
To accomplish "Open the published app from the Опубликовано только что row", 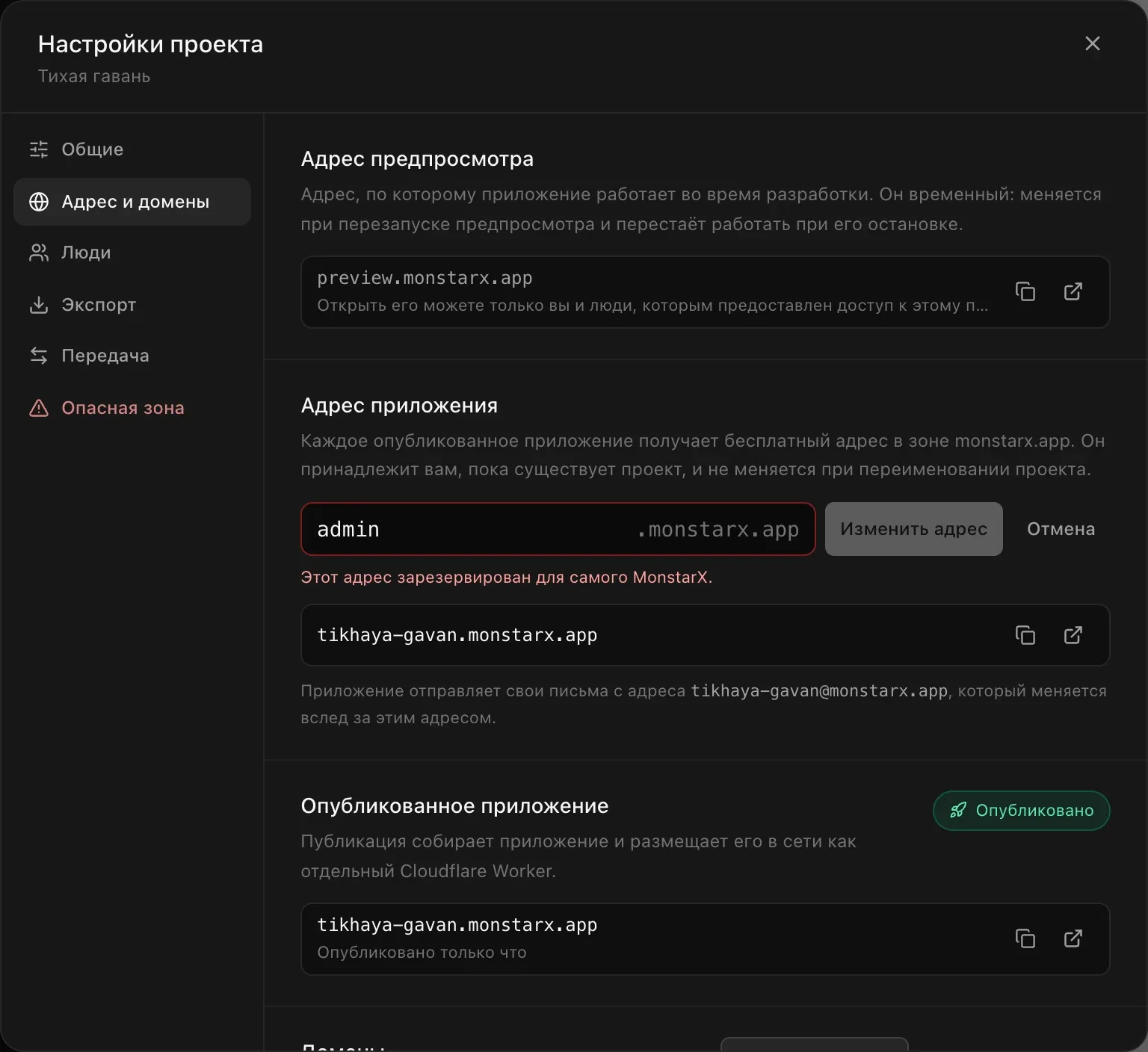I will click(1073, 938).
